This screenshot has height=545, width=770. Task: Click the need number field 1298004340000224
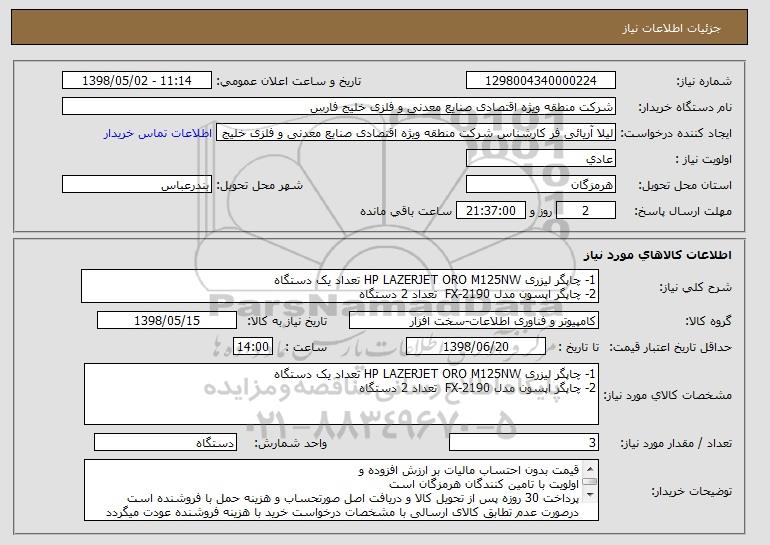tap(541, 81)
